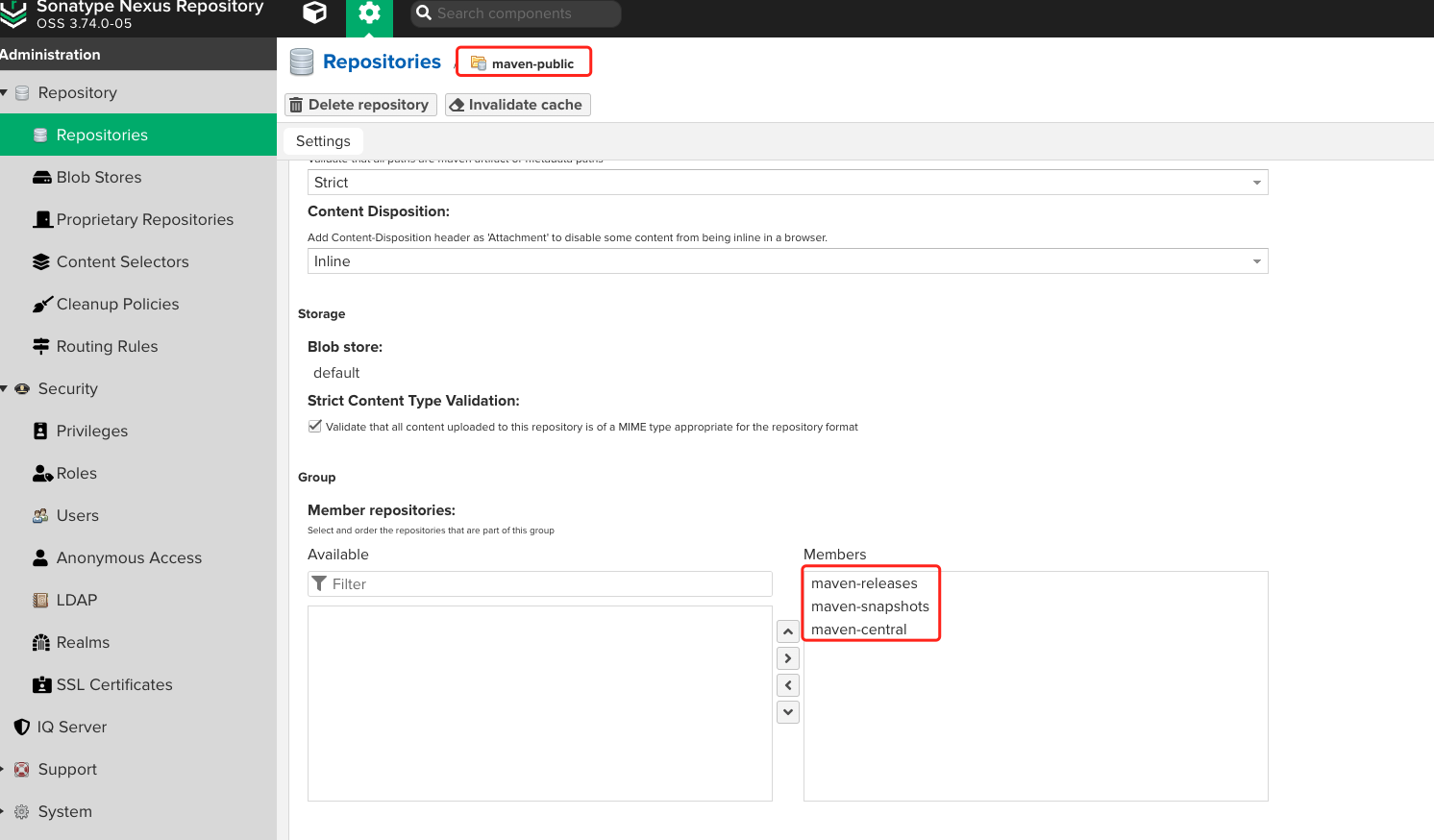Select maven-releases in Members list

point(864,583)
